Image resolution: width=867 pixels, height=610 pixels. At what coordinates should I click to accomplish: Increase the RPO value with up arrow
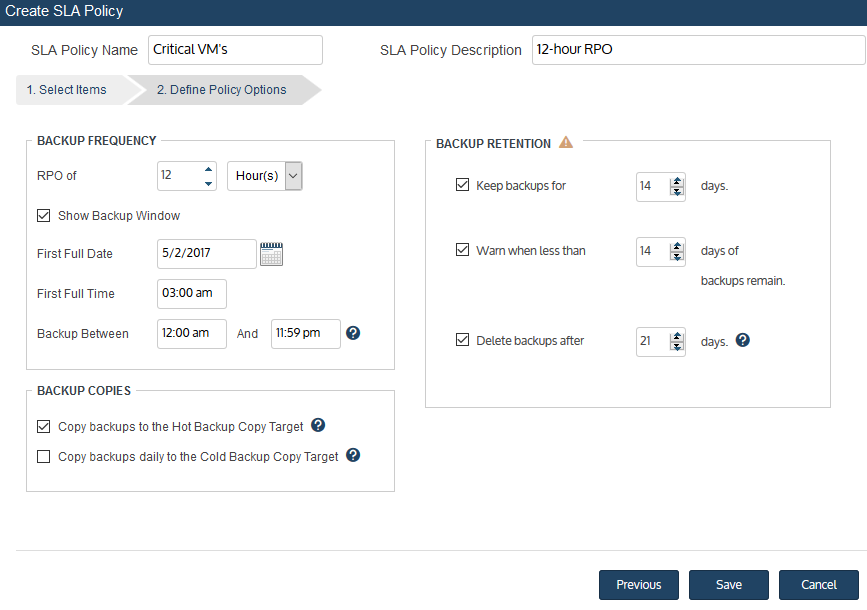[208, 169]
